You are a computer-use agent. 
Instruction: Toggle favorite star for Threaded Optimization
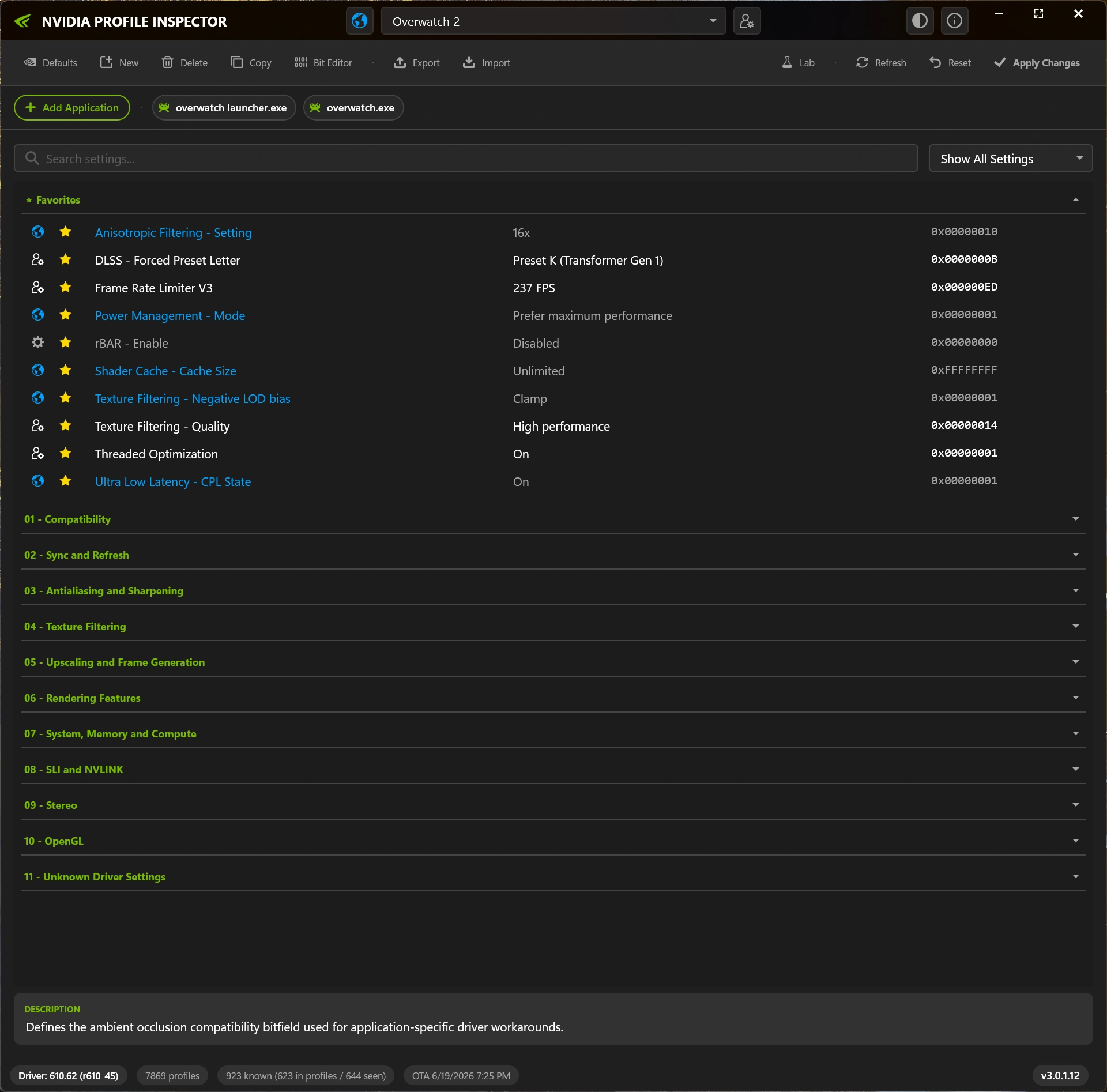point(66,453)
